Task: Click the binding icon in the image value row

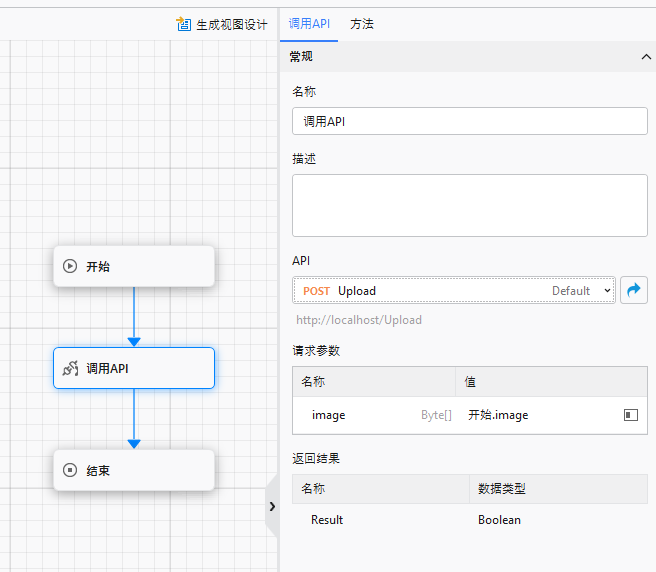Action: click(630, 415)
